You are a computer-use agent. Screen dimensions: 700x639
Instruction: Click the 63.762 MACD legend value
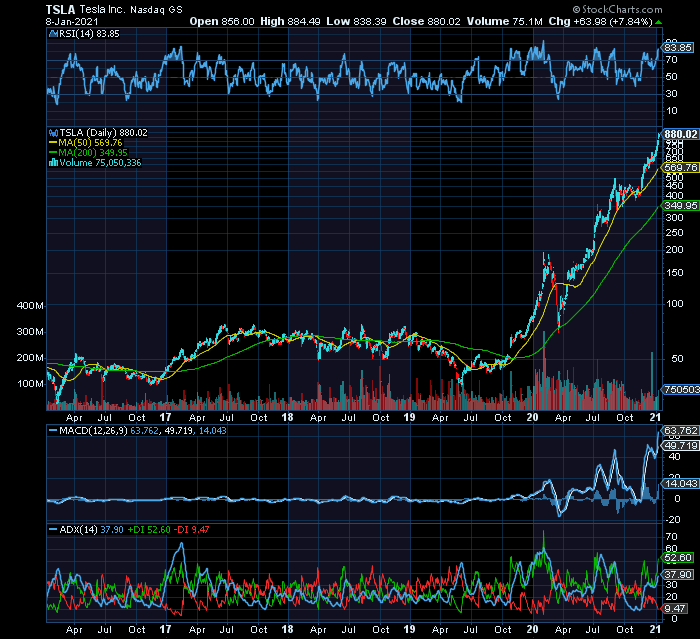[144, 431]
